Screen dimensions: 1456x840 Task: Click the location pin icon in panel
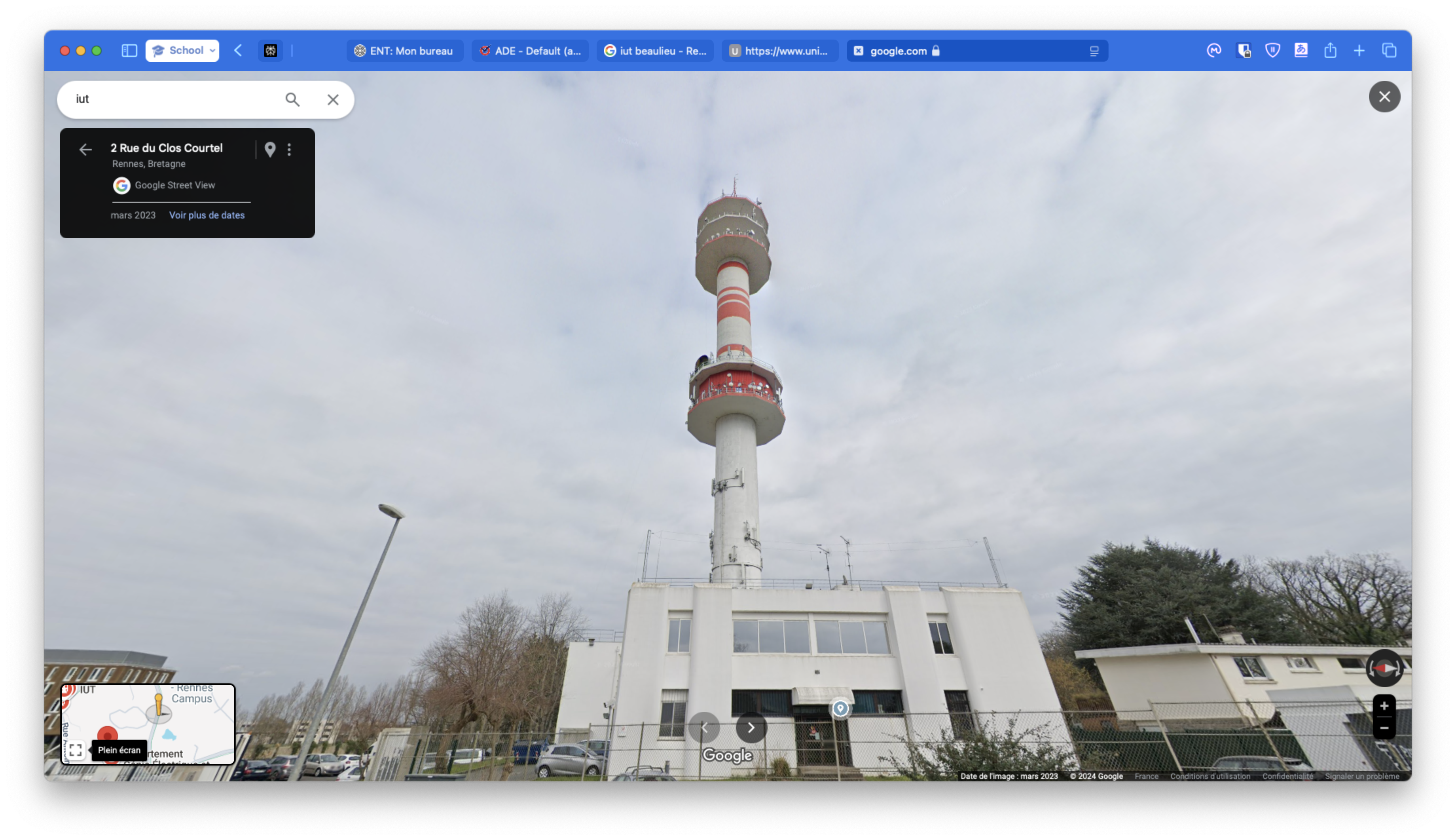pyautogui.click(x=270, y=150)
